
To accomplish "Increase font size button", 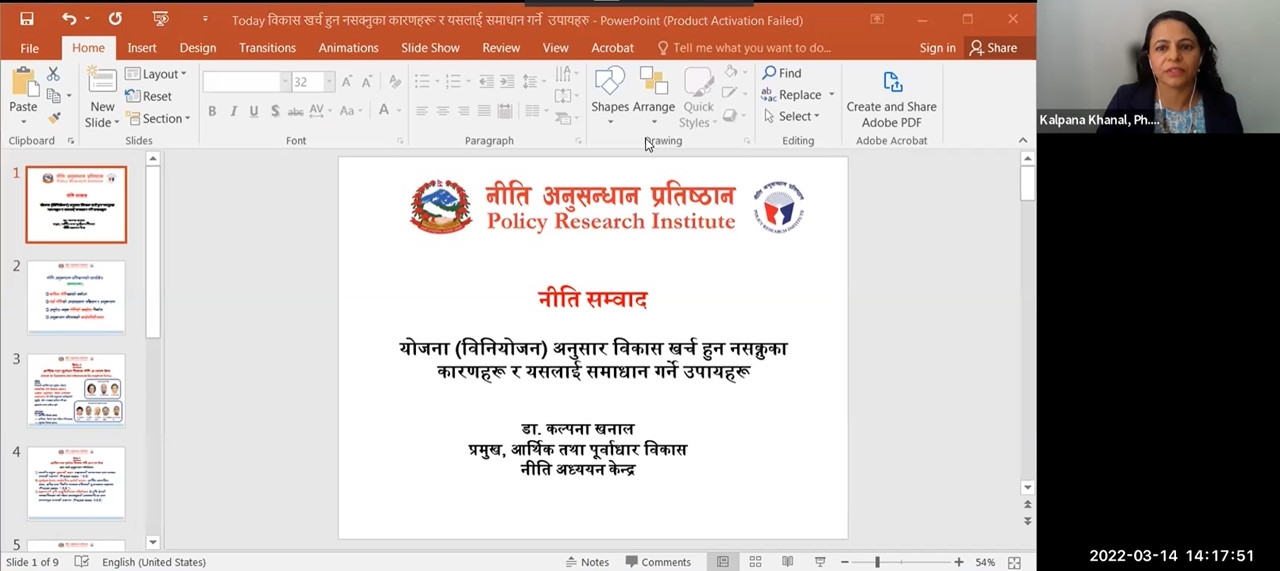I will (x=347, y=82).
